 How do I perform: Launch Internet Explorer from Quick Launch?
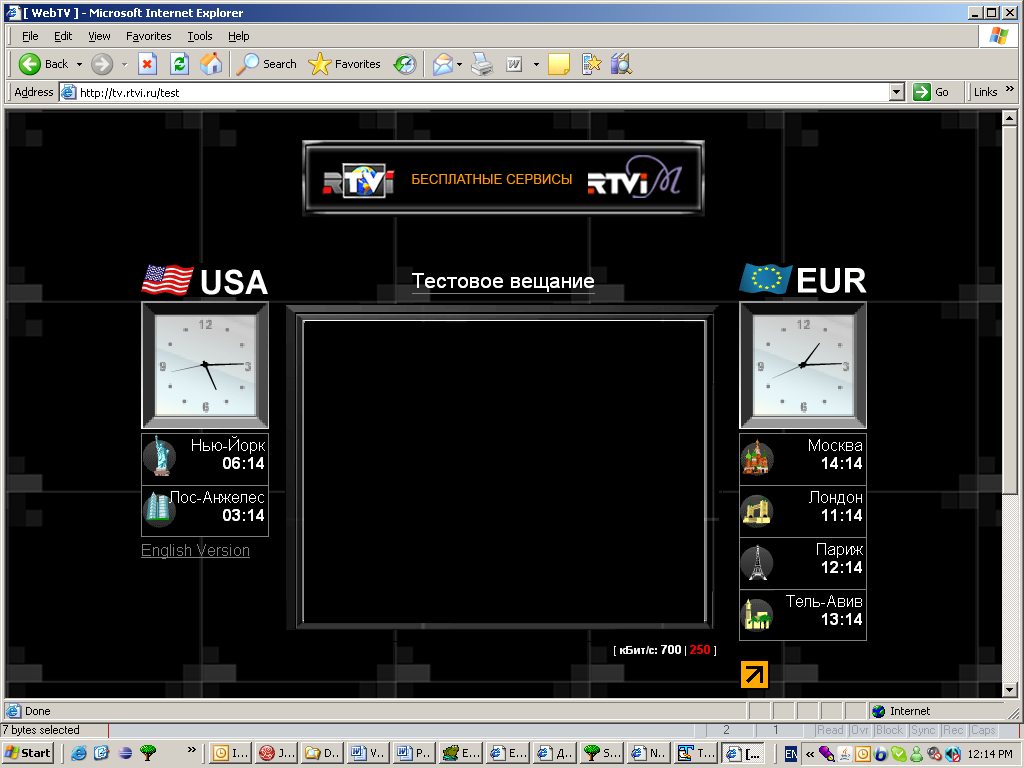click(79, 753)
